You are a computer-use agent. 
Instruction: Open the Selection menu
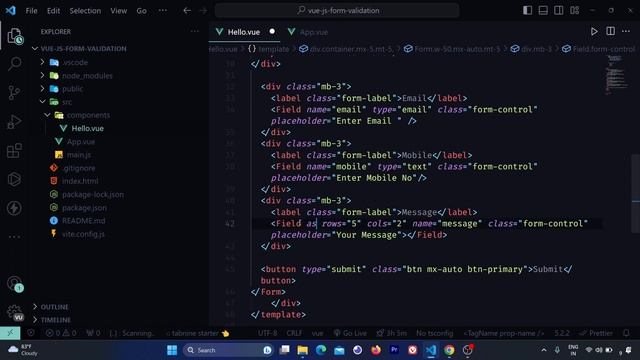point(85,11)
